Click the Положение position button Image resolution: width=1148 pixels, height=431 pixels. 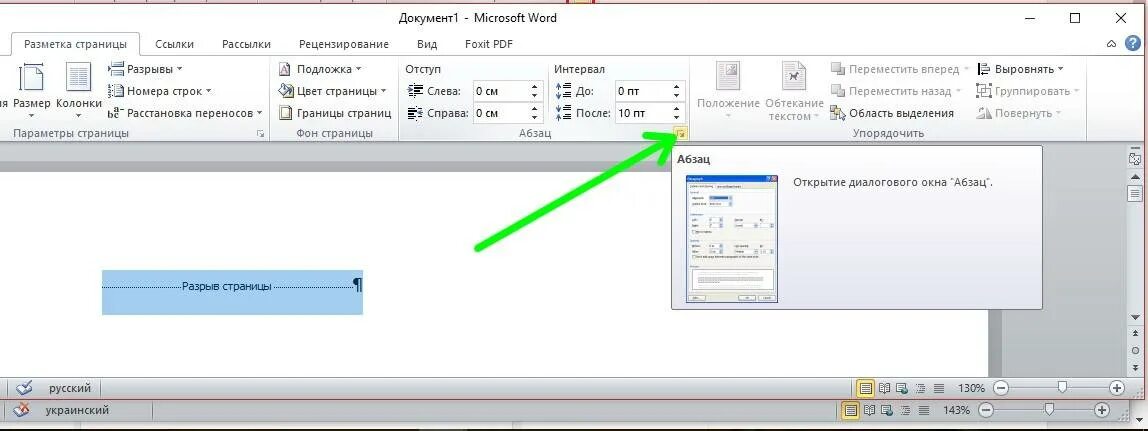point(728,91)
